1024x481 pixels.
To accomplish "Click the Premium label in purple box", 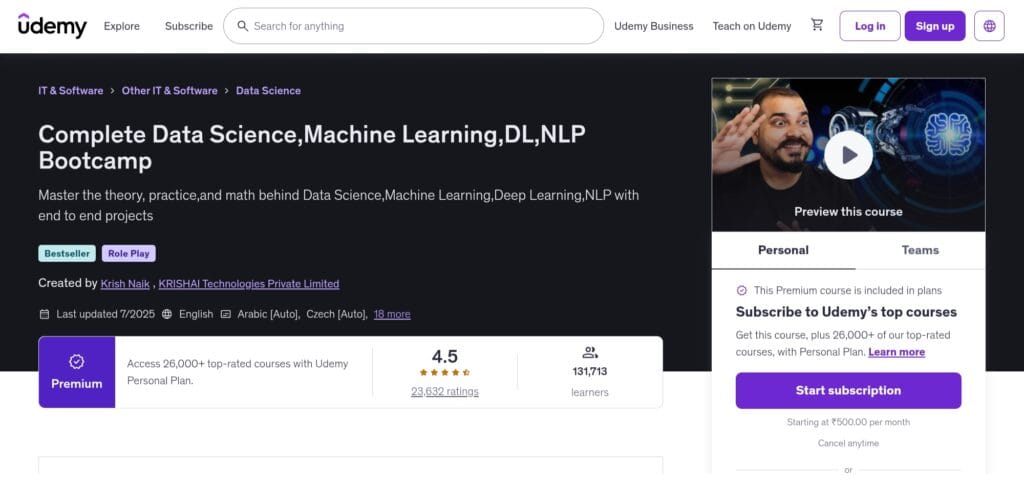I will click(x=76, y=384).
